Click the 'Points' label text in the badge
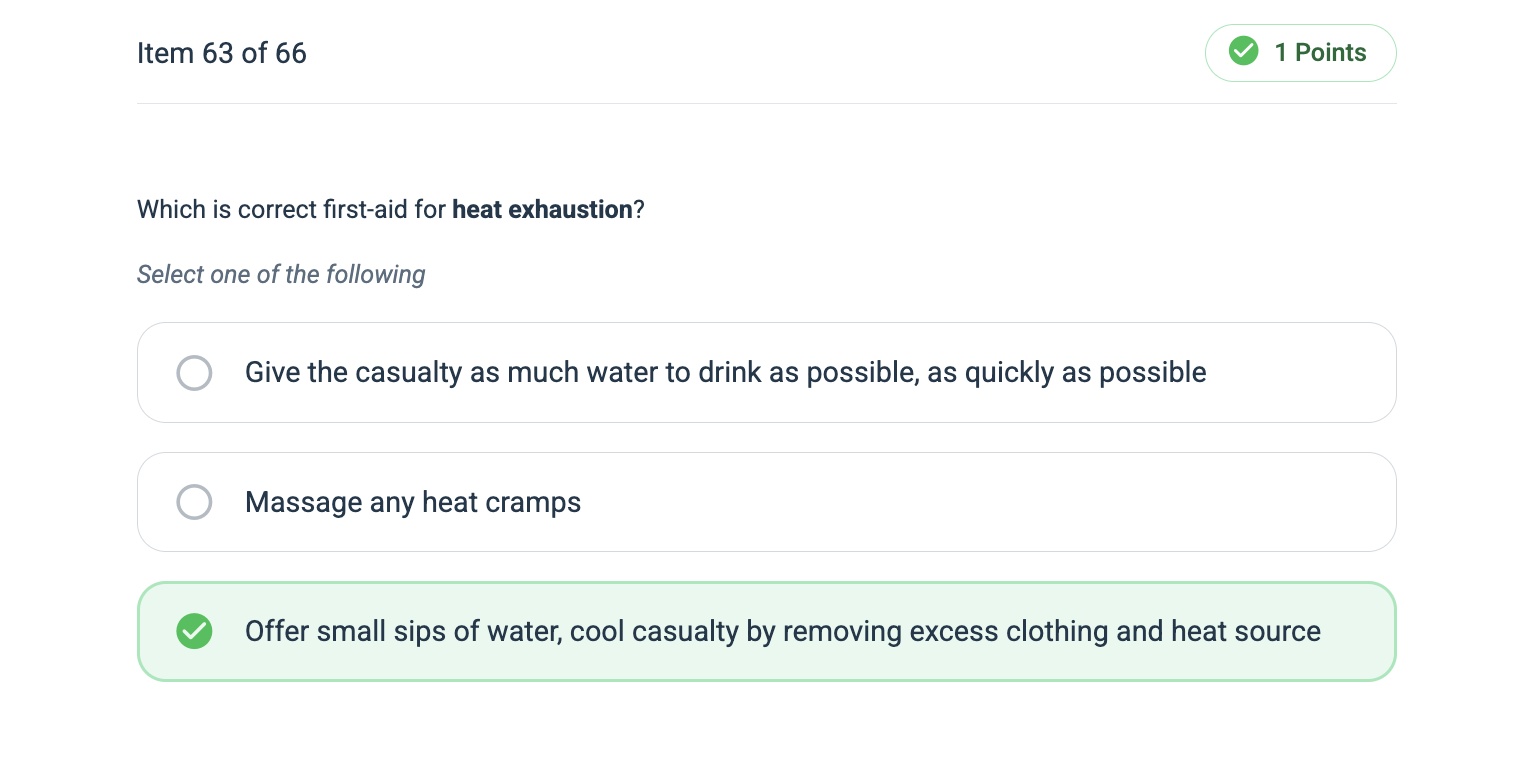Image resolution: width=1536 pixels, height=774 pixels. click(1330, 53)
